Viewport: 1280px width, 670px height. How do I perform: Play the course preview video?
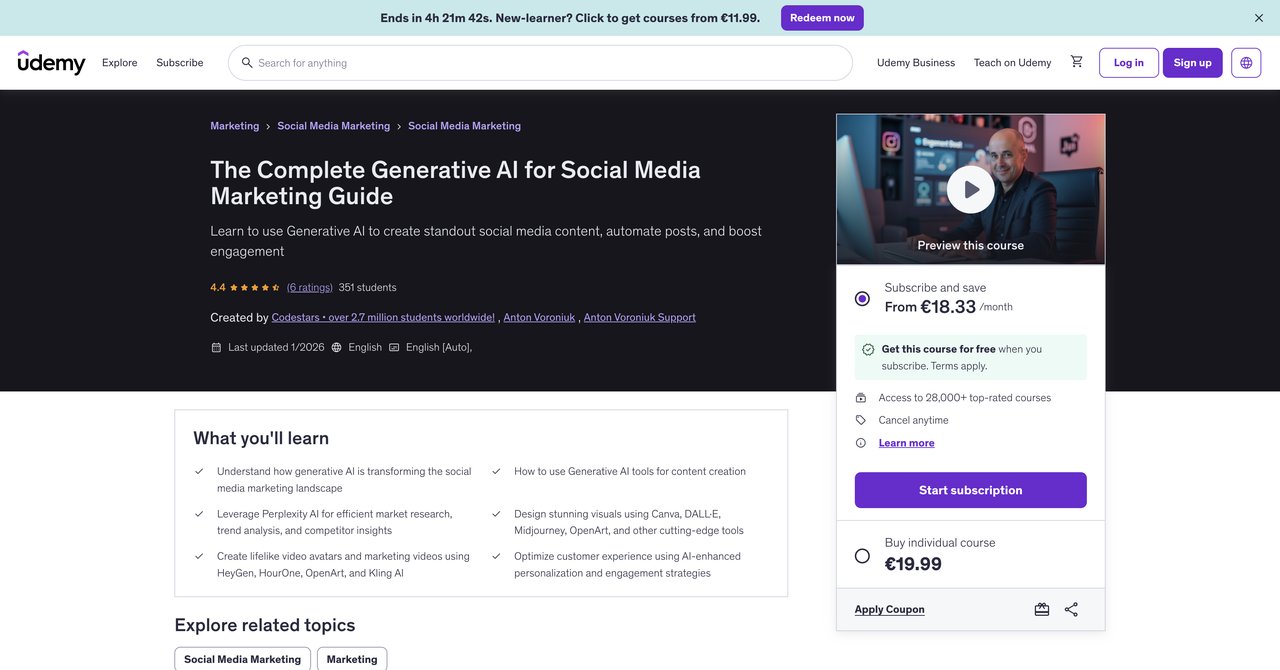coord(971,189)
